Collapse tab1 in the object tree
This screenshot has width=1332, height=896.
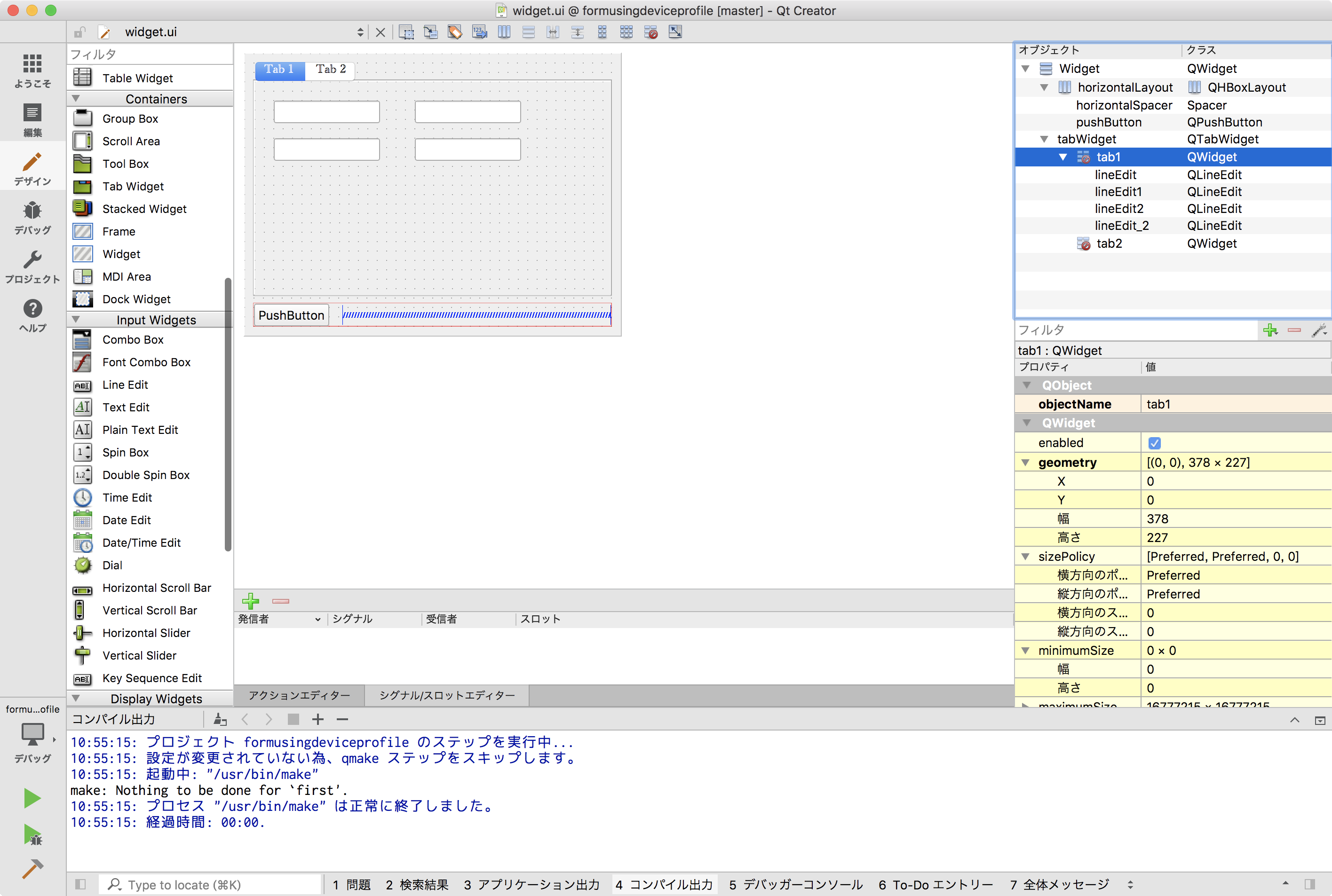coord(1063,157)
